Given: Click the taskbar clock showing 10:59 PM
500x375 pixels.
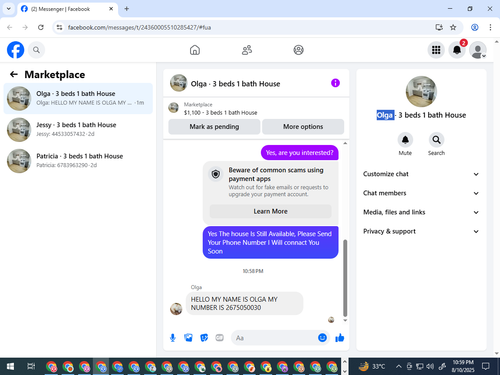Looking at the screenshot, I should pyautogui.click(x=463, y=366).
